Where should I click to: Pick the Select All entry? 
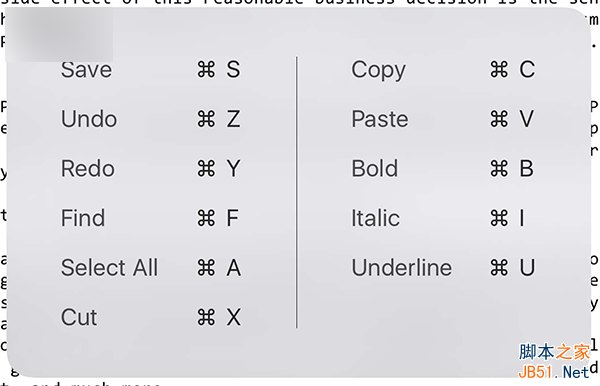(x=109, y=267)
